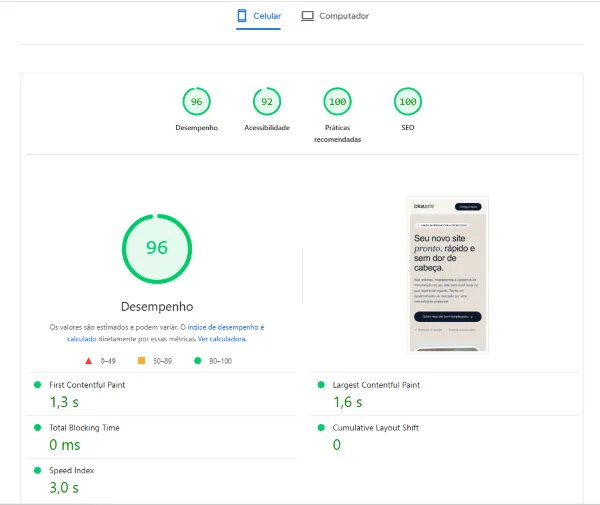Click the mobile page screenshot thumbnail

click(448, 275)
